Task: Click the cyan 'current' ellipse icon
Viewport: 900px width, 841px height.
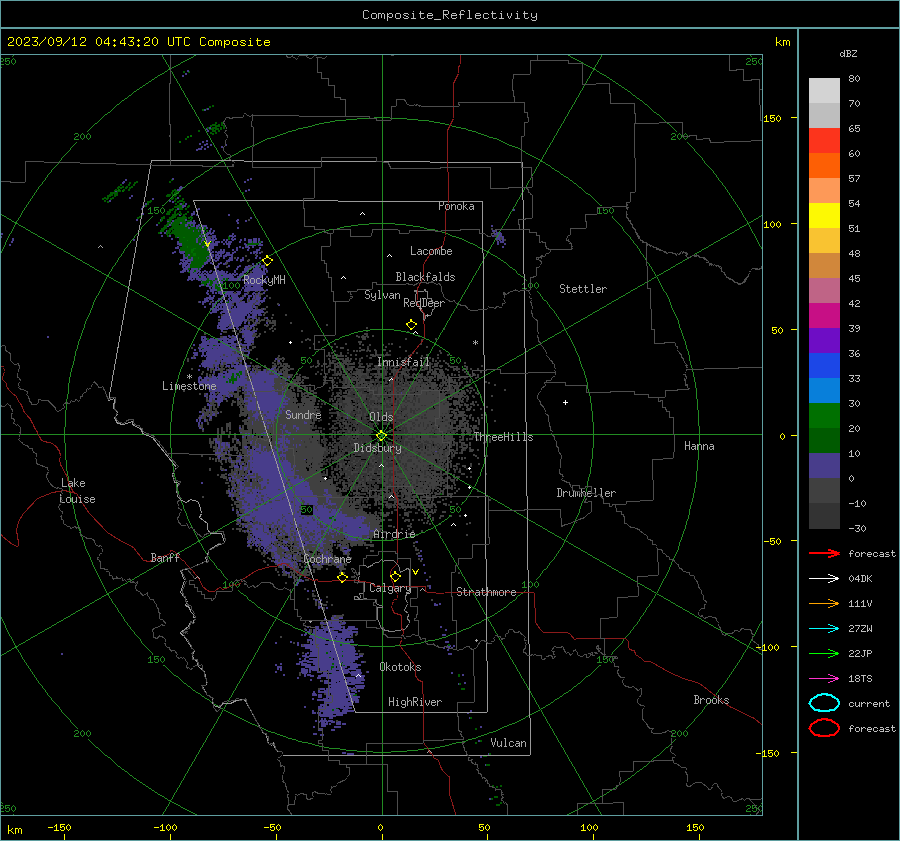Action: point(824,703)
